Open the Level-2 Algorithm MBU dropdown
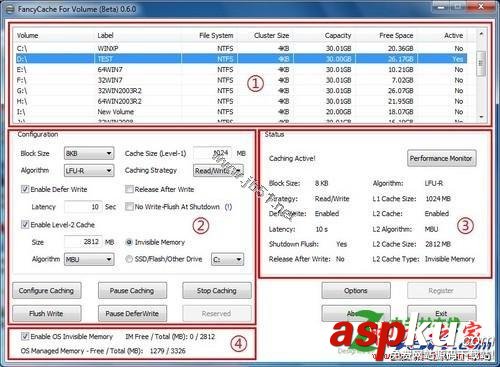 coord(89,259)
